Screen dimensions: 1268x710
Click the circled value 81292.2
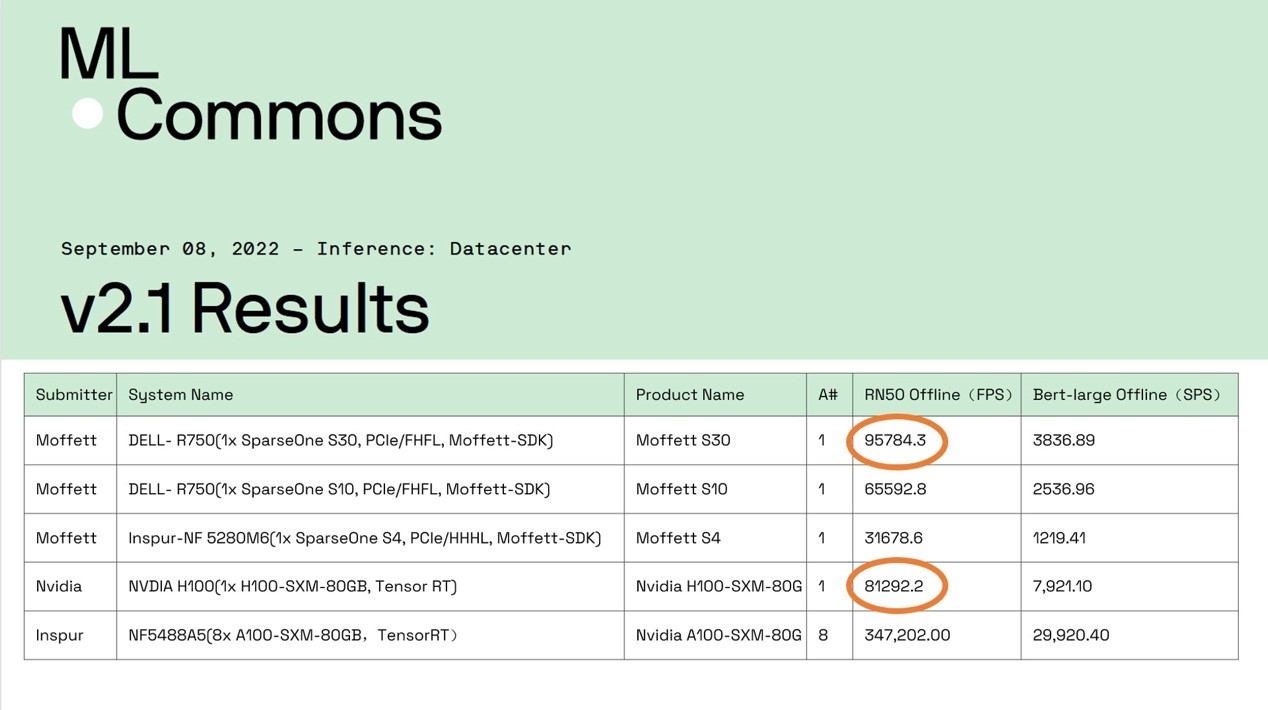pos(895,586)
